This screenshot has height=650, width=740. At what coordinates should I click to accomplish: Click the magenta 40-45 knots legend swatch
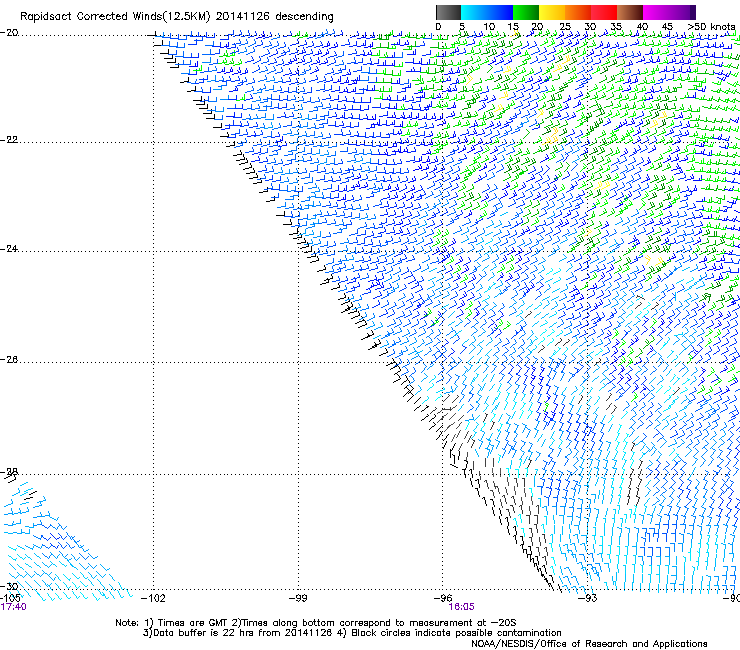pyautogui.click(x=656, y=12)
